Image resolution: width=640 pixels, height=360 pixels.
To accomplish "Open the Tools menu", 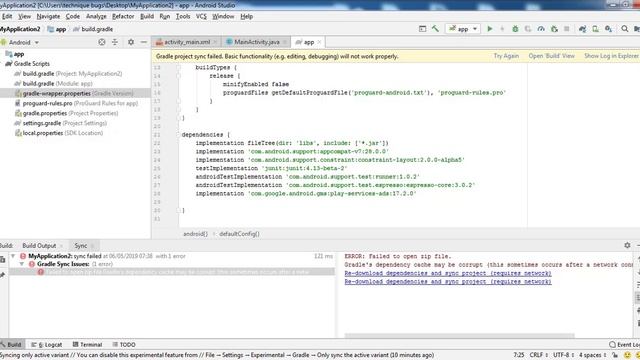I will 183,16.
